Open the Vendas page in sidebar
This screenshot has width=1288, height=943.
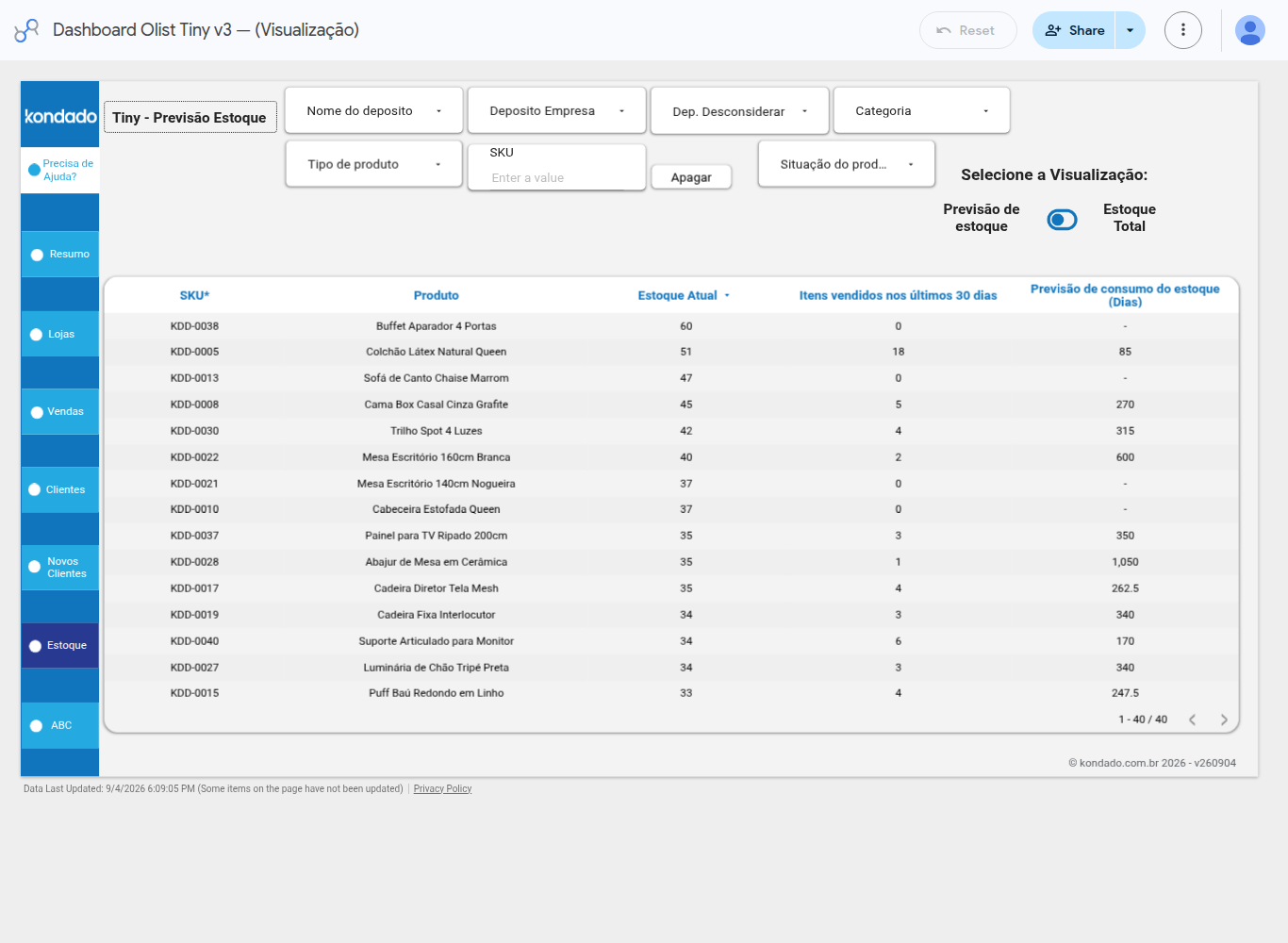(x=60, y=412)
